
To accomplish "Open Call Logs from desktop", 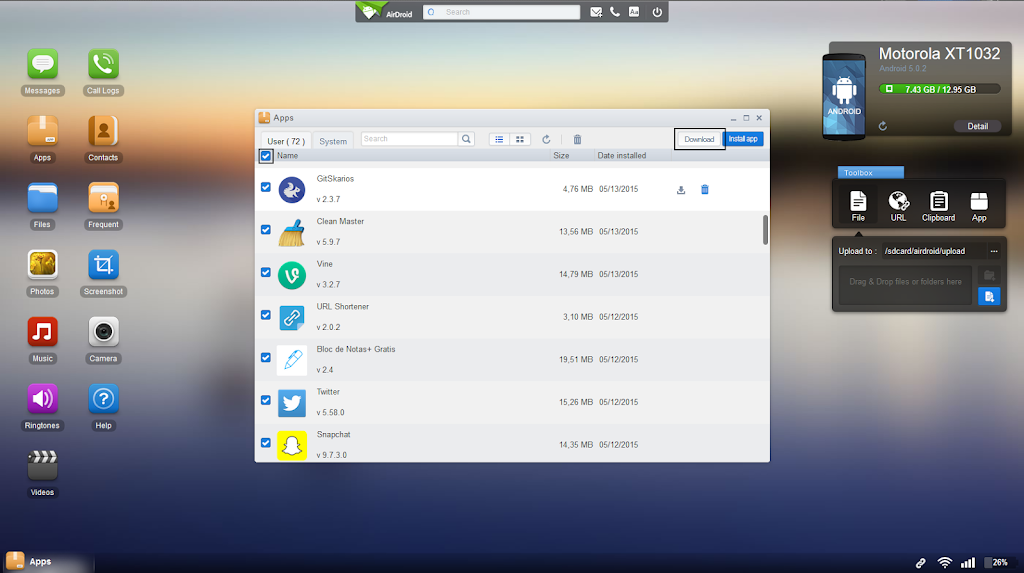I will click(x=103, y=66).
